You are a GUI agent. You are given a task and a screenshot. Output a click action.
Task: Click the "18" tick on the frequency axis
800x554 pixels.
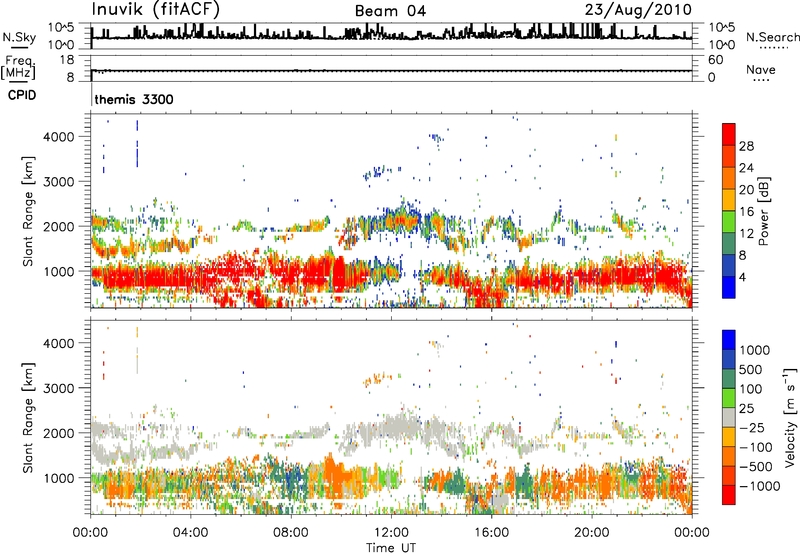67,60
